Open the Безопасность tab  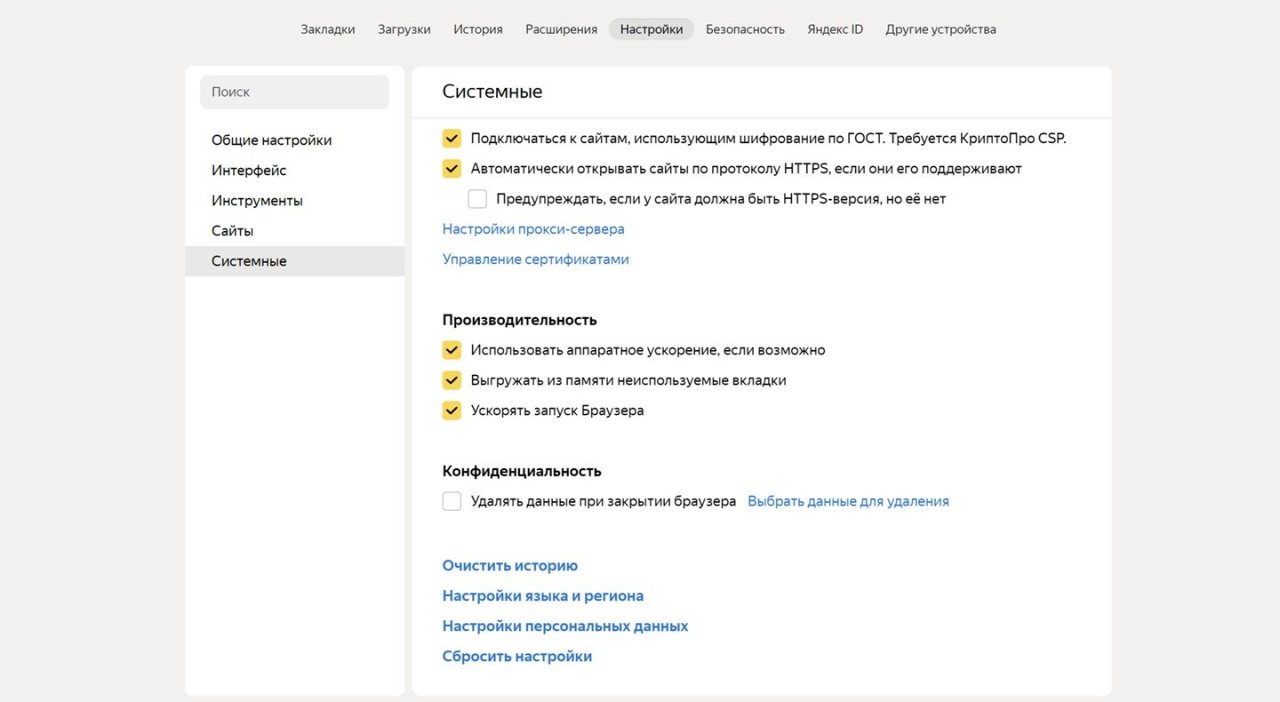[x=745, y=29]
